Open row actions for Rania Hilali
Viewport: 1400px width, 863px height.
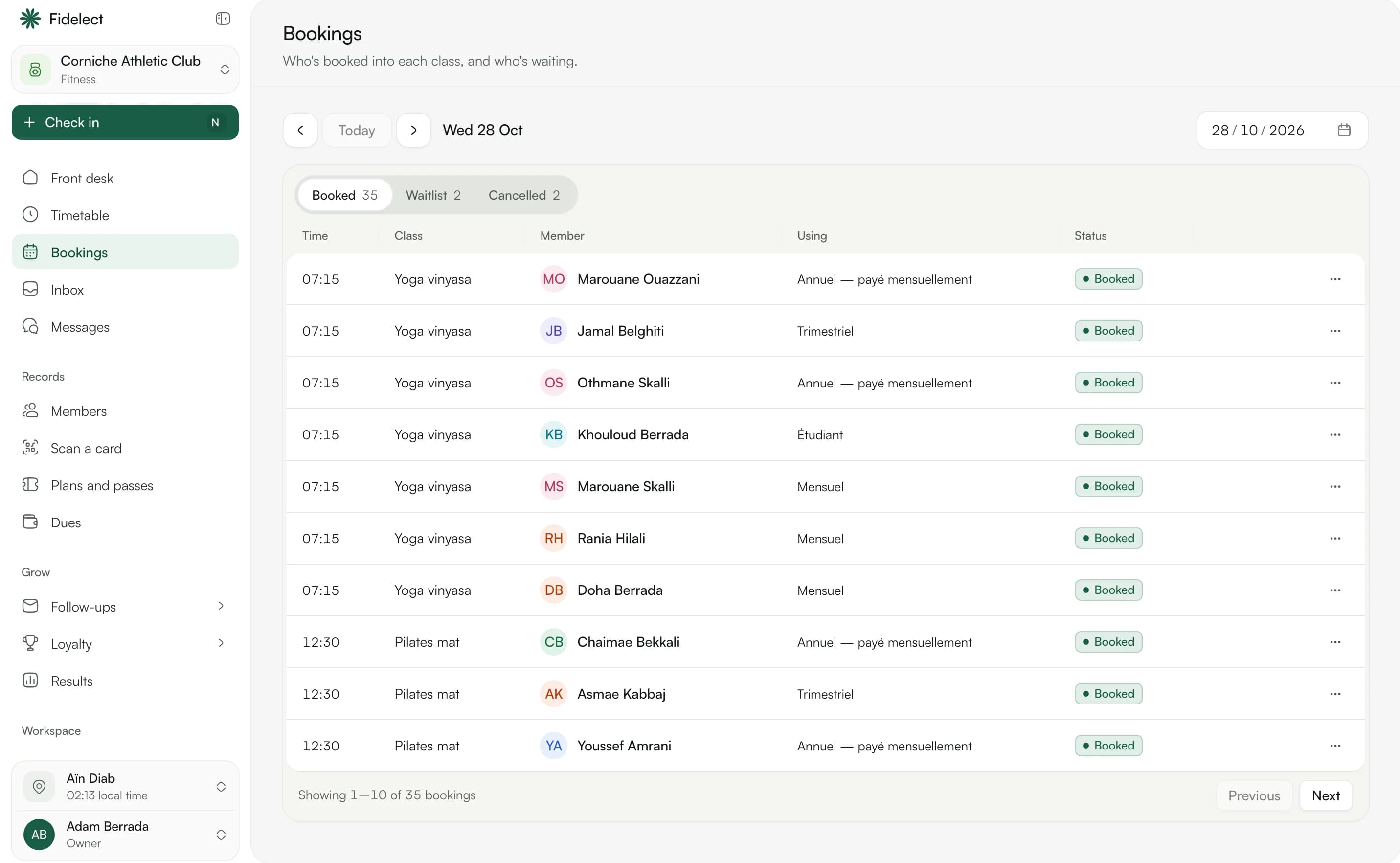1335,538
